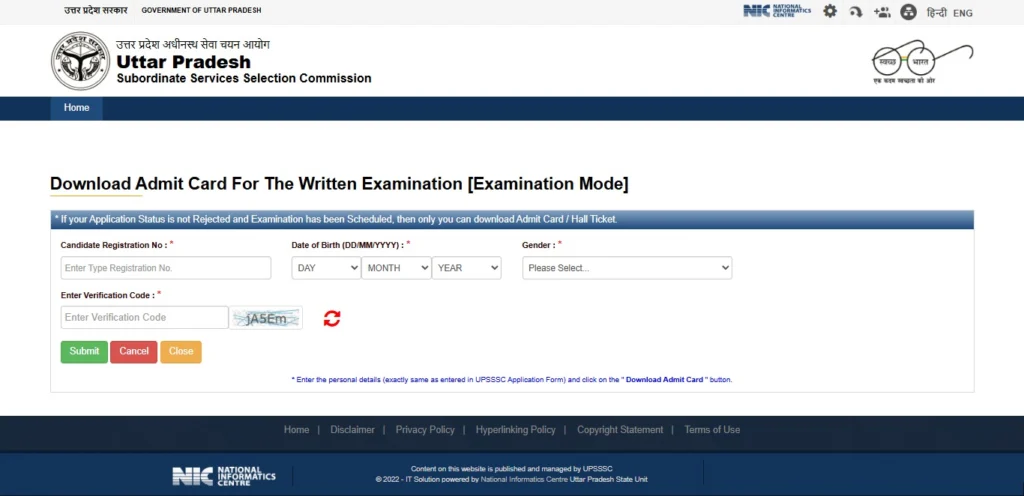The image size is (1024, 496).
Task: Expand the YEAR dropdown
Action: click(466, 268)
